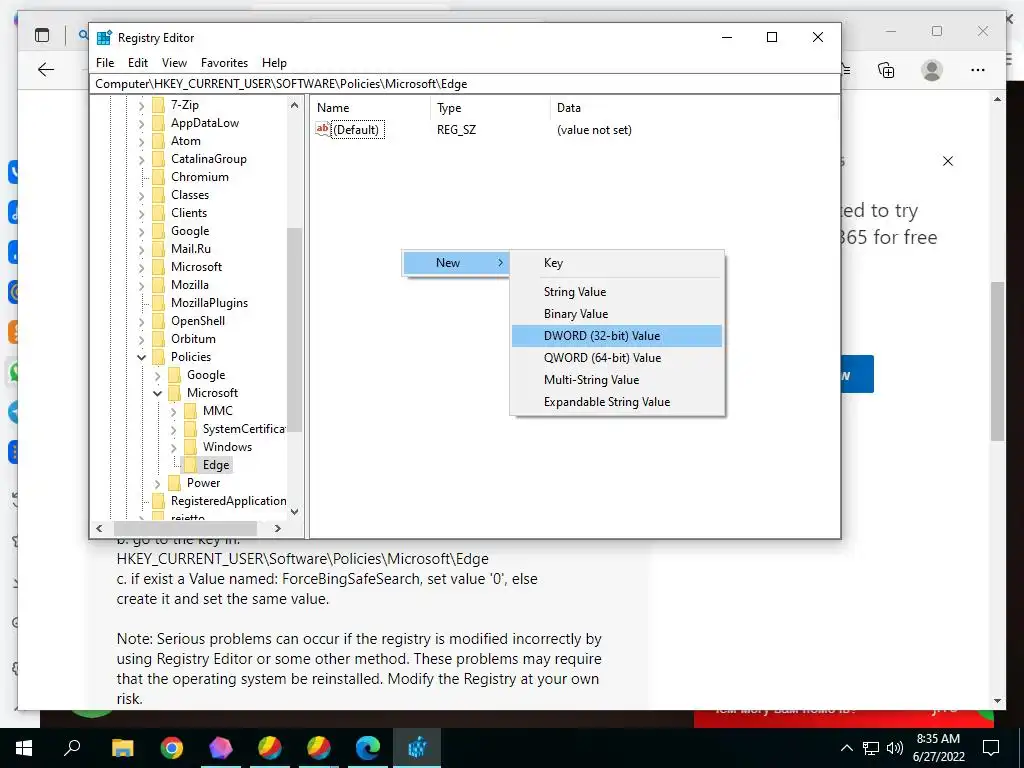Open Windows Start menu
Screen dimensions: 1024x768
(24, 748)
